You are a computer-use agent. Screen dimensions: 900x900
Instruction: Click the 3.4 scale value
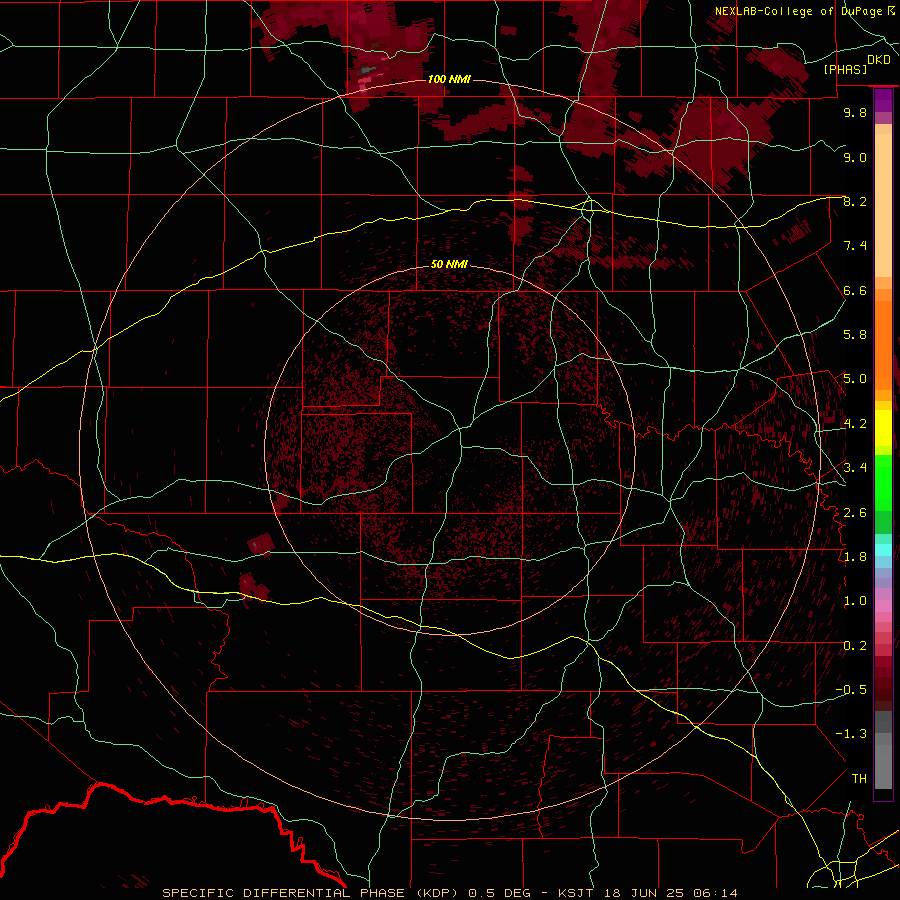tap(855, 468)
